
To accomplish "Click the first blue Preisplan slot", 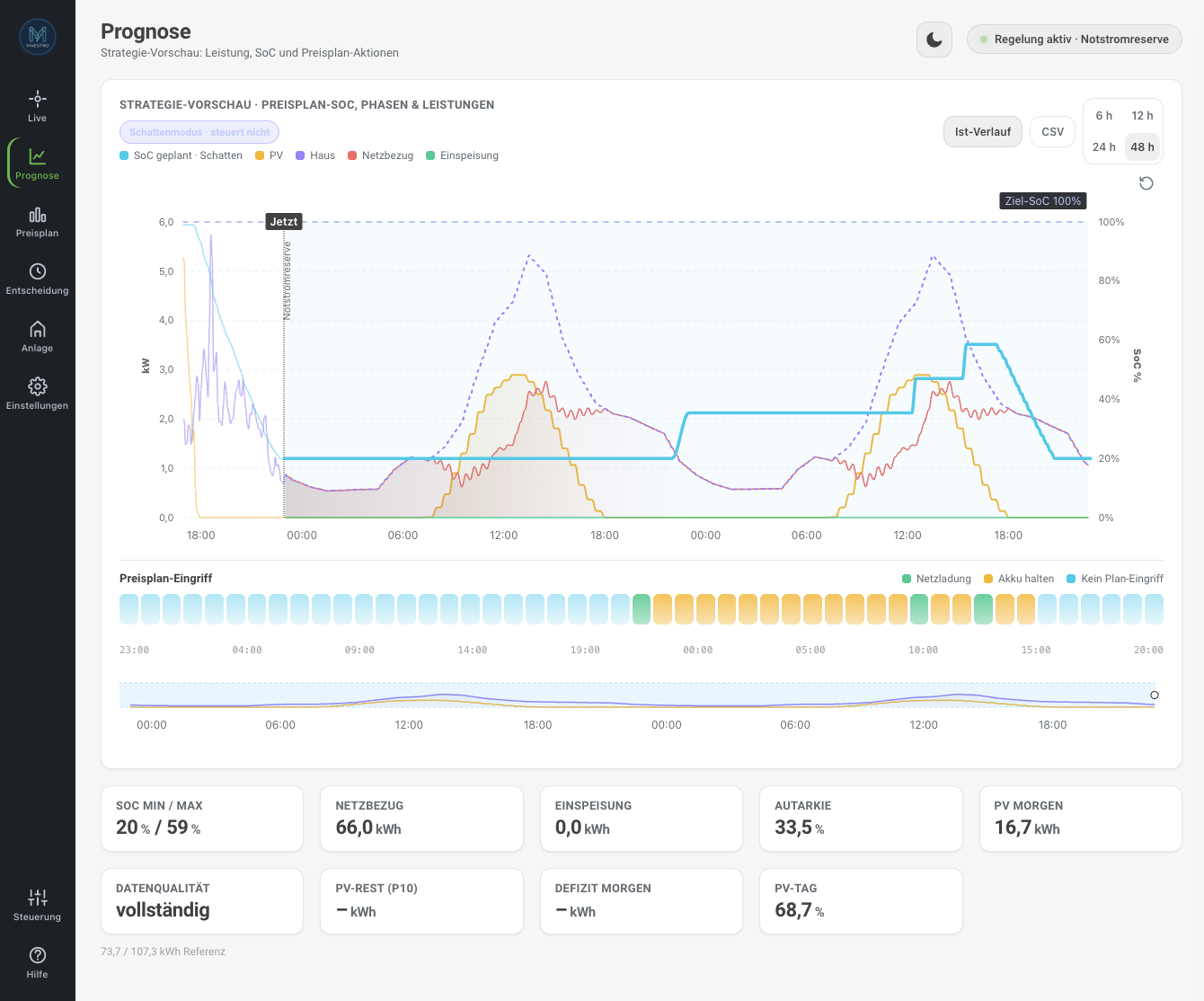I will [129, 609].
